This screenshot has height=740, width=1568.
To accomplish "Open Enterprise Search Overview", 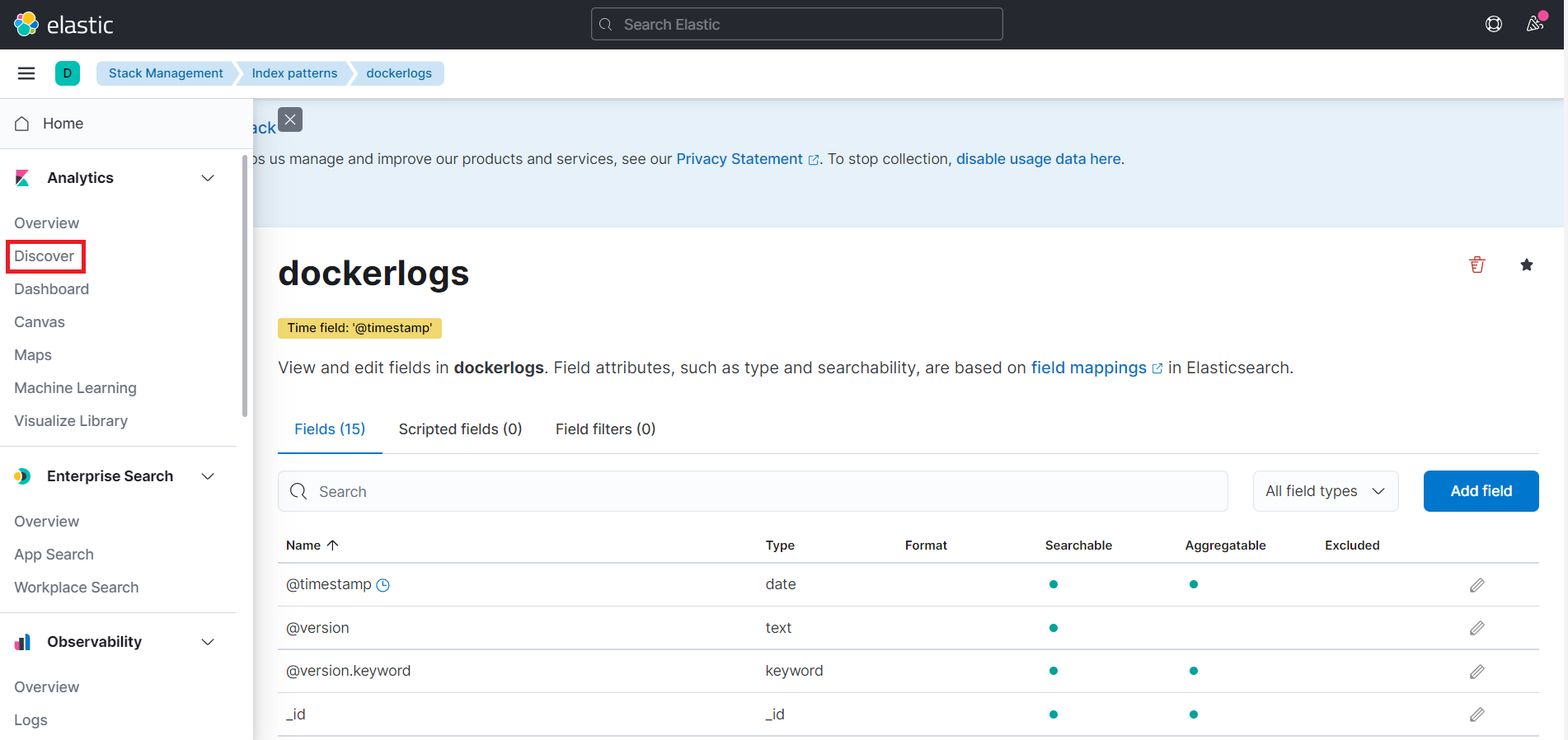I will [47, 522].
